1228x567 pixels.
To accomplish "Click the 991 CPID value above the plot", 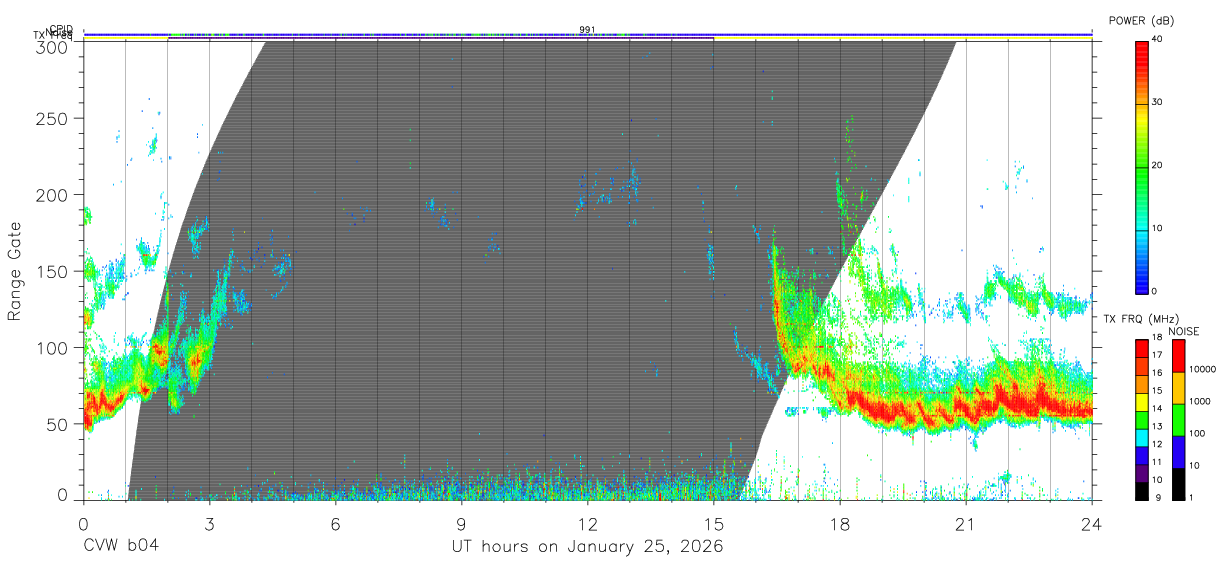I will [588, 29].
